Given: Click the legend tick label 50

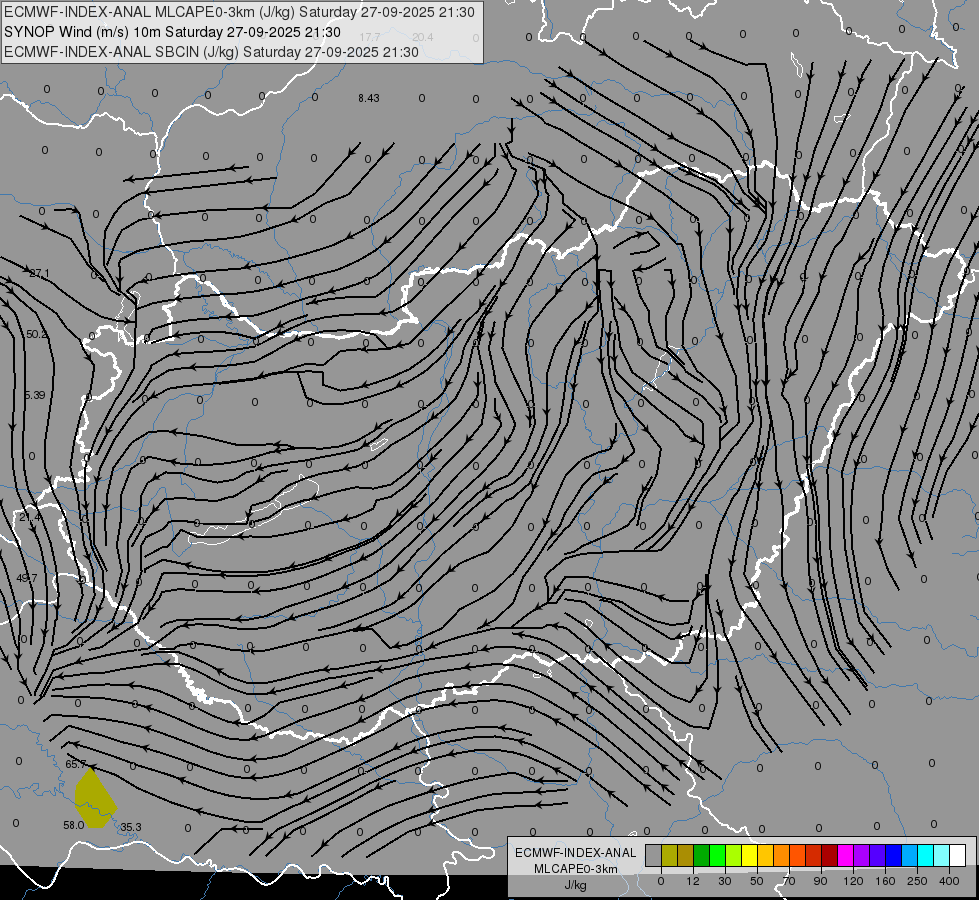Looking at the screenshot, I should point(757,882).
